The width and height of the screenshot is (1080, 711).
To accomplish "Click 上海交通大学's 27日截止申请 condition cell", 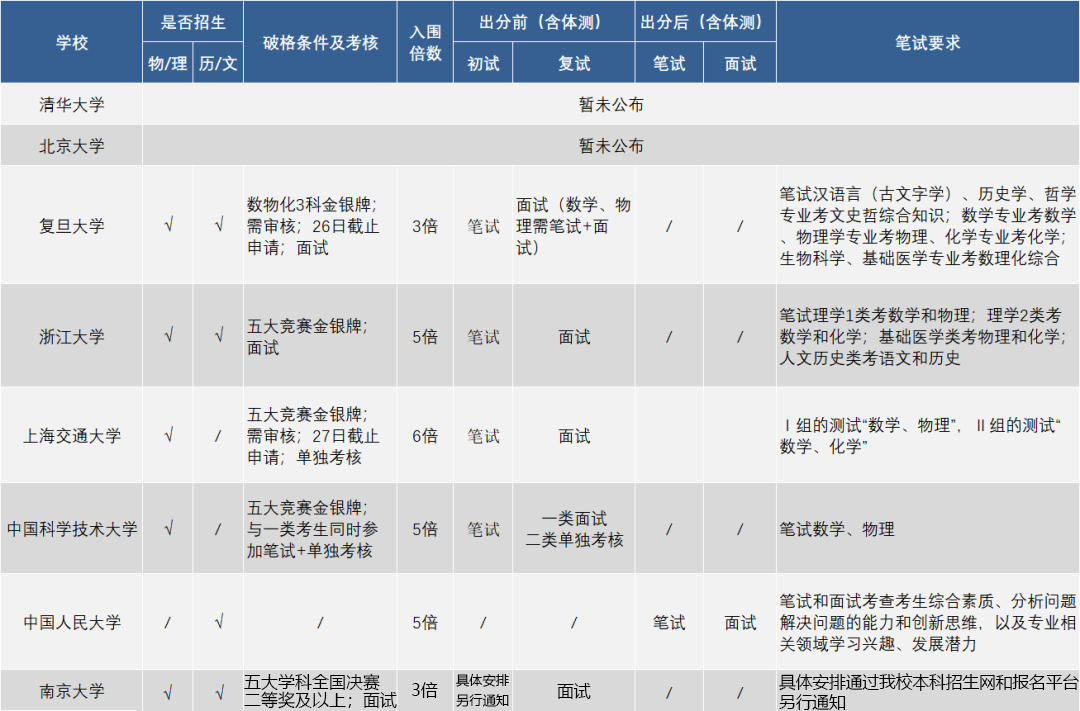I will point(320,435).
